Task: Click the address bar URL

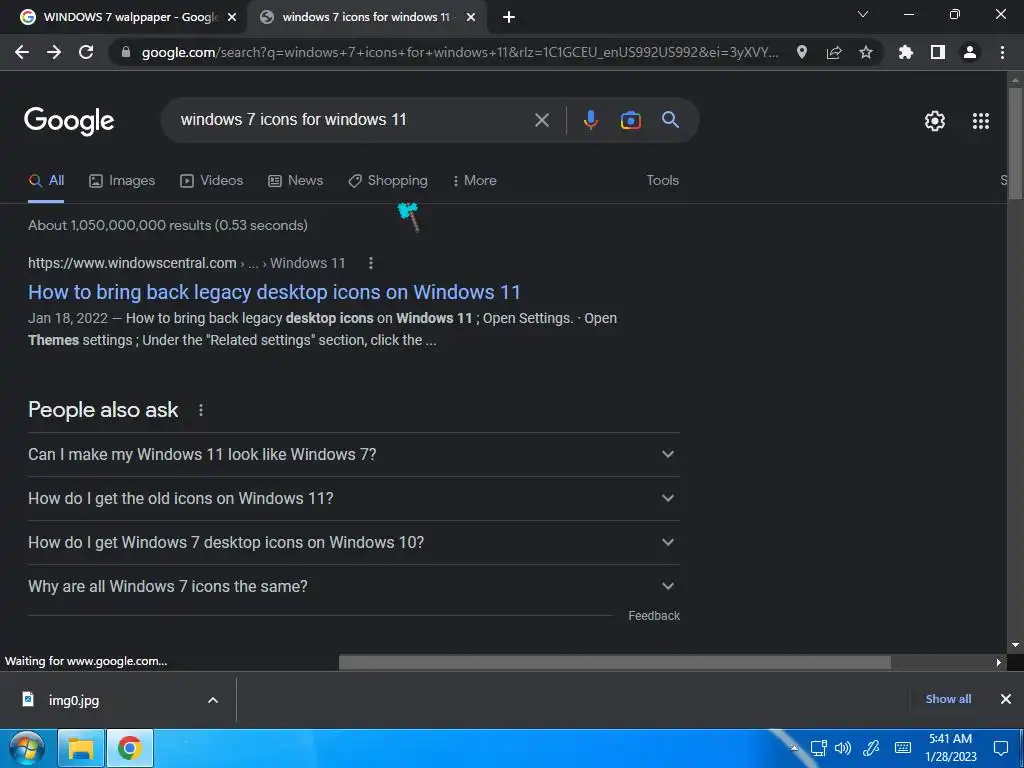Action: 460,52
